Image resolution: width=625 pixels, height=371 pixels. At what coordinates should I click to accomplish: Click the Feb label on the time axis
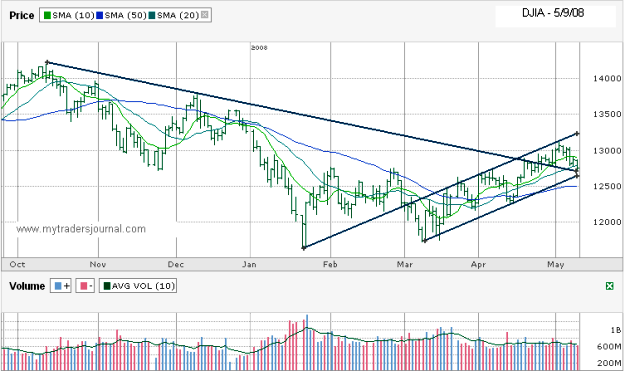330,264
